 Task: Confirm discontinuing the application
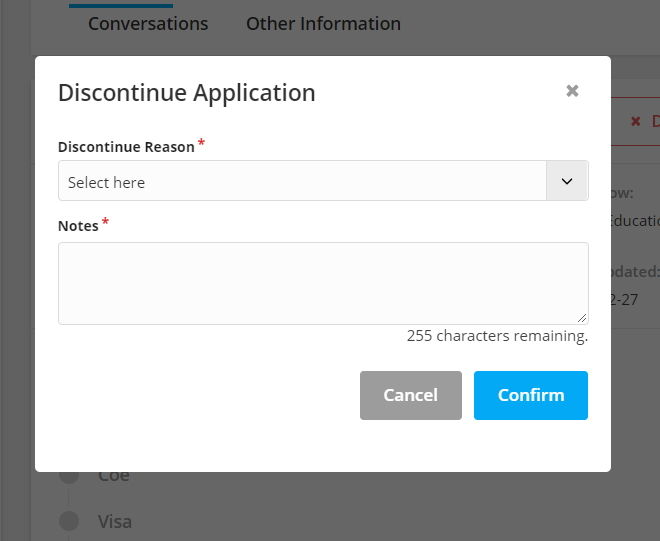click(x=530, y=395)
